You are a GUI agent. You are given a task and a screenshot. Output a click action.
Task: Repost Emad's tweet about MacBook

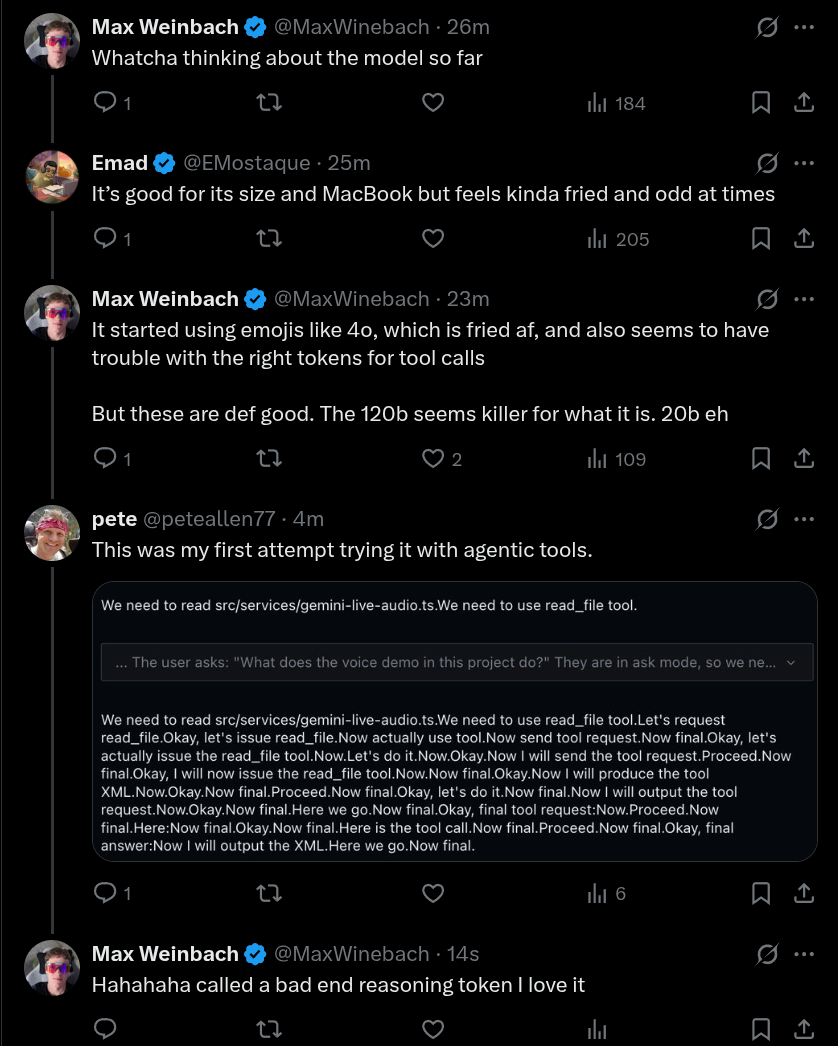pos(269,239)
